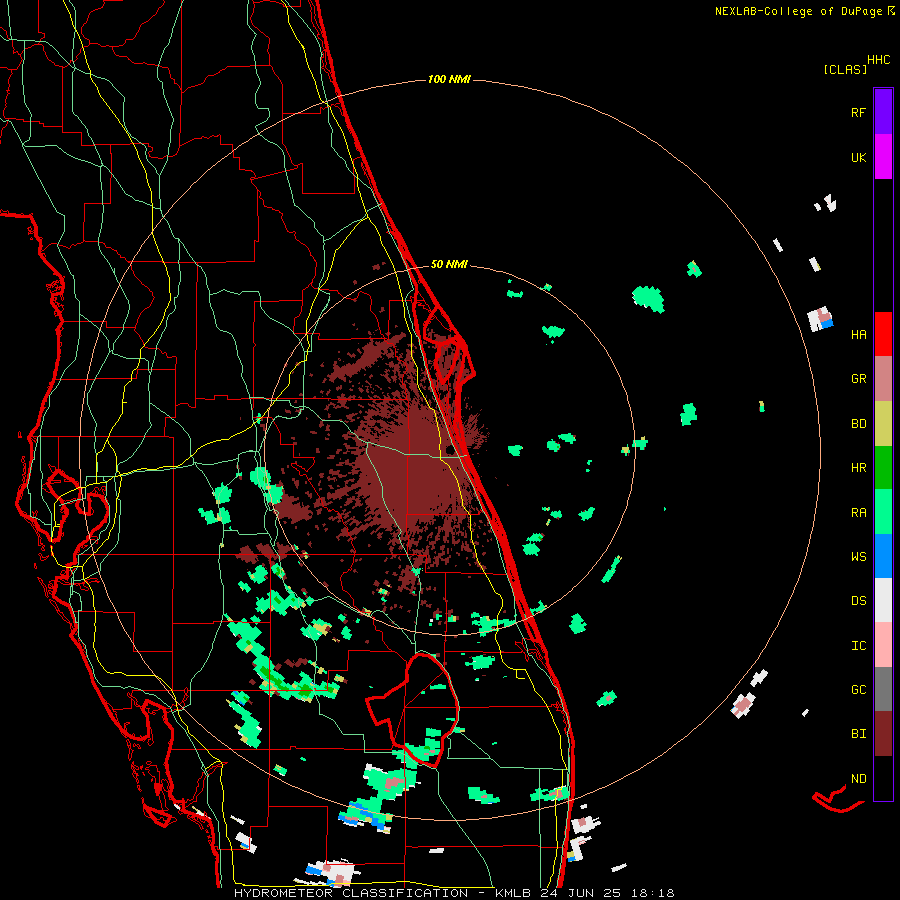Viewport: 900px width, 900px height.
Task: Click the 'RF' legend label
Action: coord(858,112)
